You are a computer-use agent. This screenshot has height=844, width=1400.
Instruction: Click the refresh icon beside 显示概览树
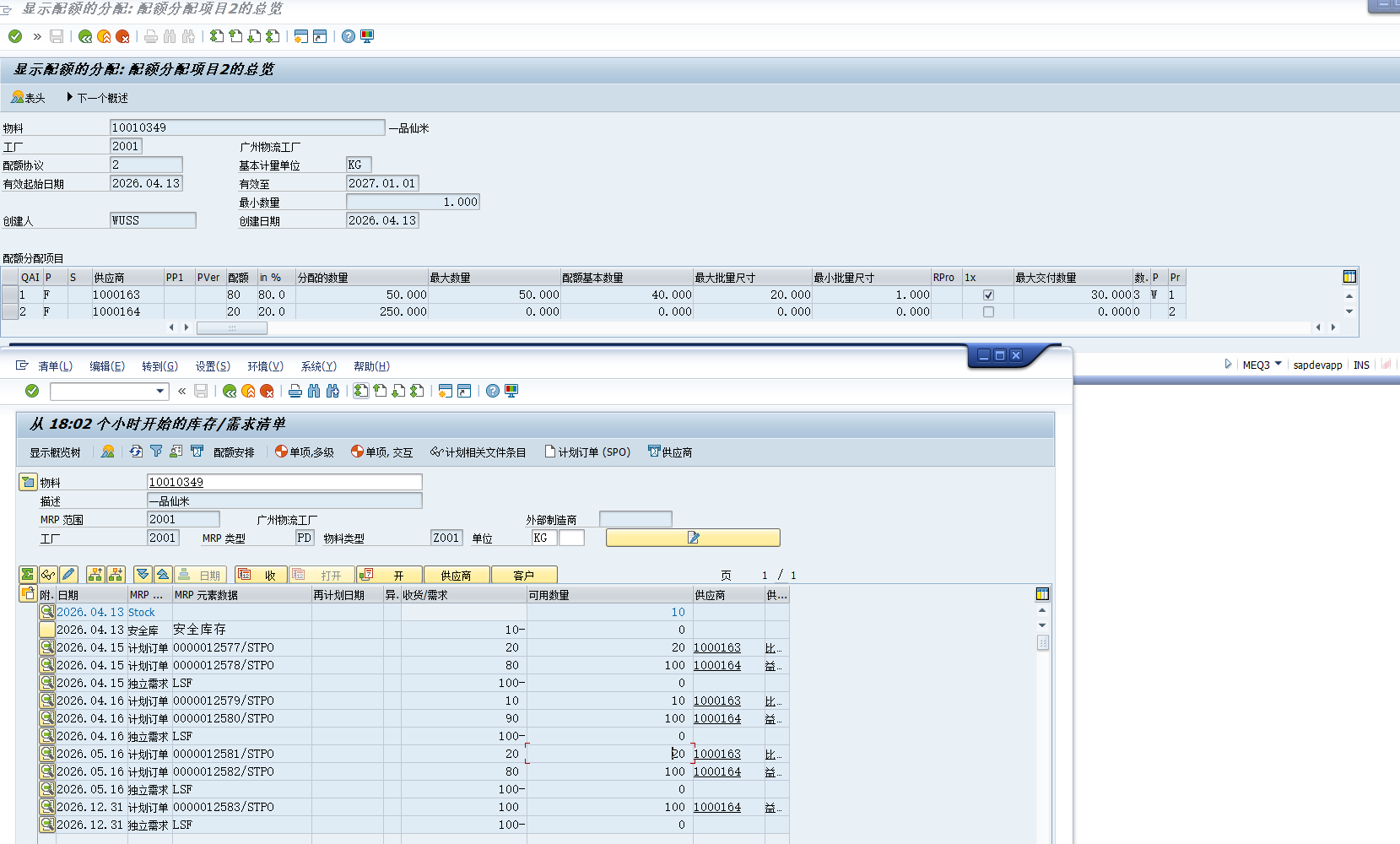[136, 452]
